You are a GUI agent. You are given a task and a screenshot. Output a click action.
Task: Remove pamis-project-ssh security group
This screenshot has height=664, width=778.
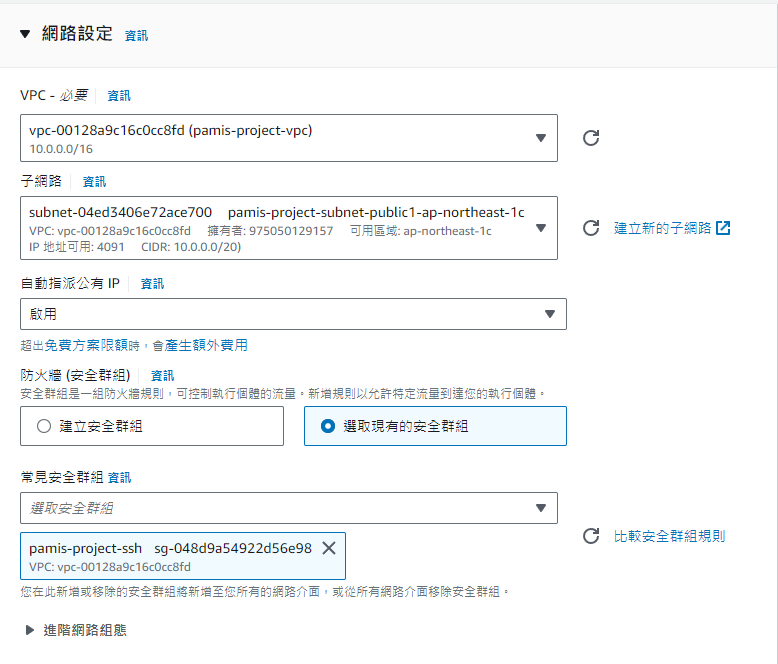(x=329, y=548)
